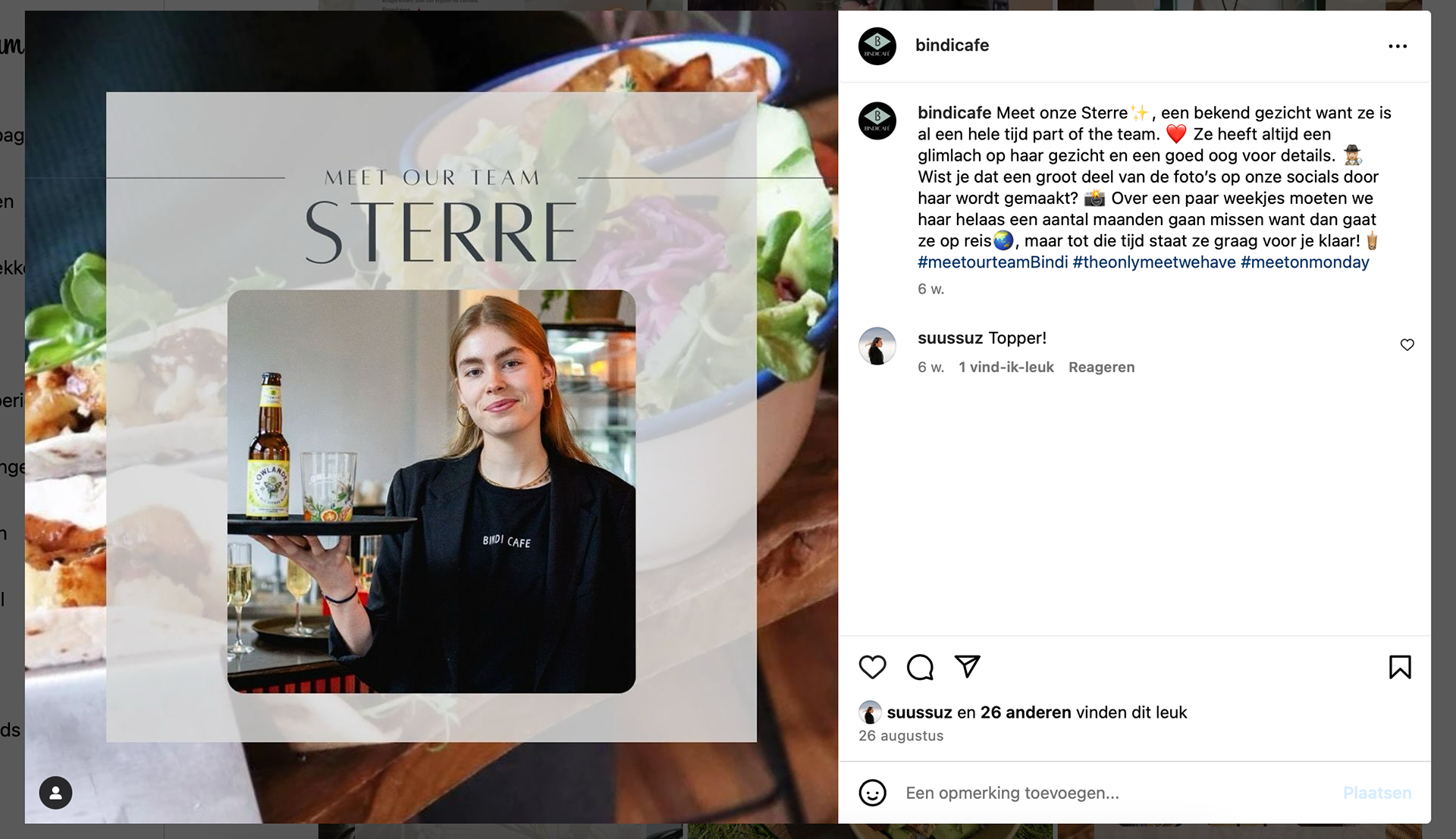1456x839 pixels.
Task: Open the #theonlymeetwehave hashtag
Action: (1154, 262)
